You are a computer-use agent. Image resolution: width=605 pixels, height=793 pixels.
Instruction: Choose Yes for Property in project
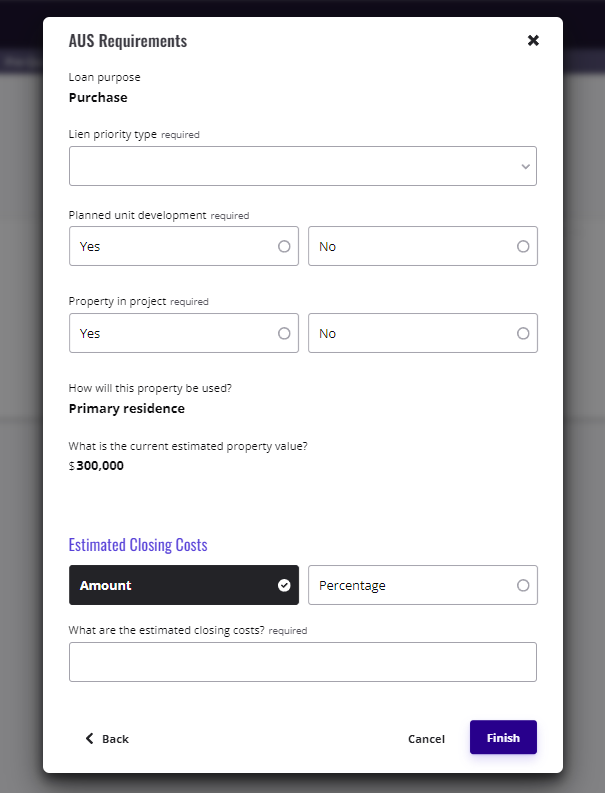[183, 333]
